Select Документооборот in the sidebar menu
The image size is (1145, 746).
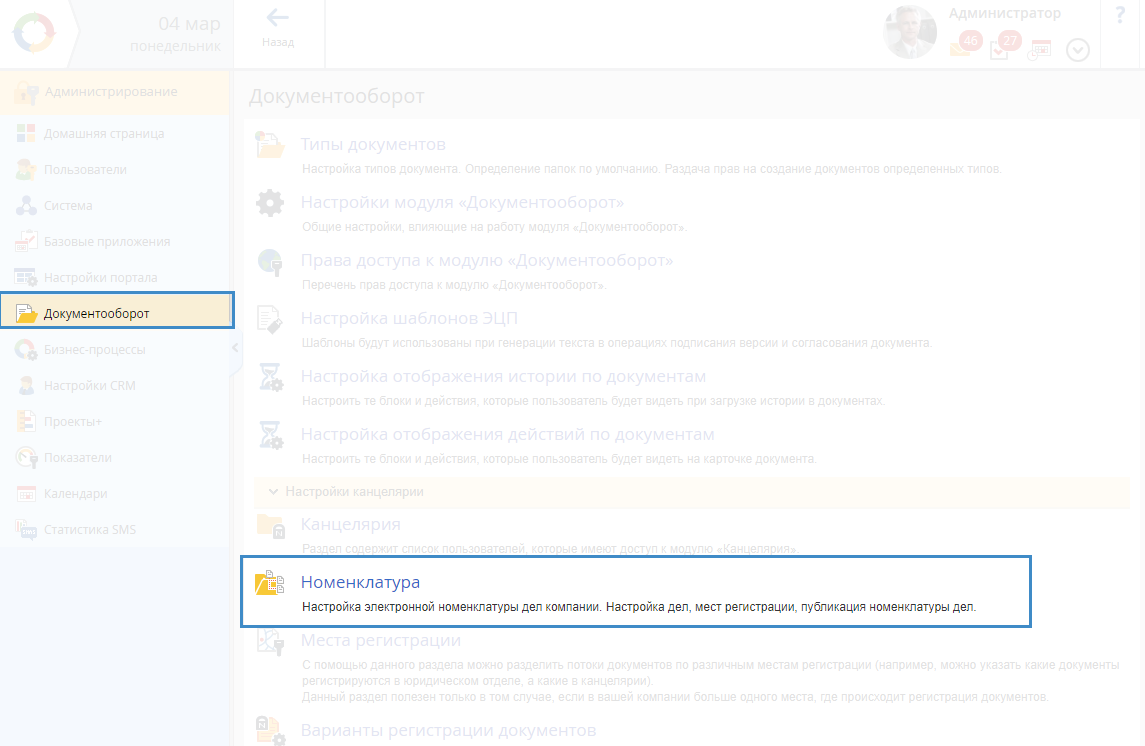(x=96, y=314)
